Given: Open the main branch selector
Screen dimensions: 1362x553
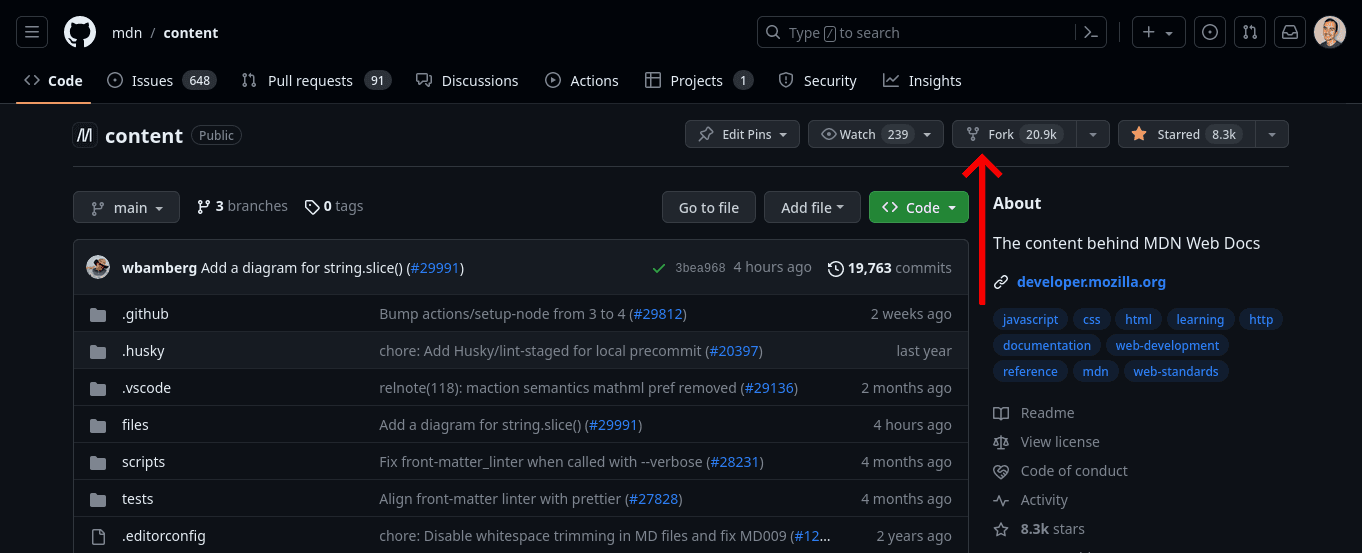Looking at the screenshot, I should (126, 207).
